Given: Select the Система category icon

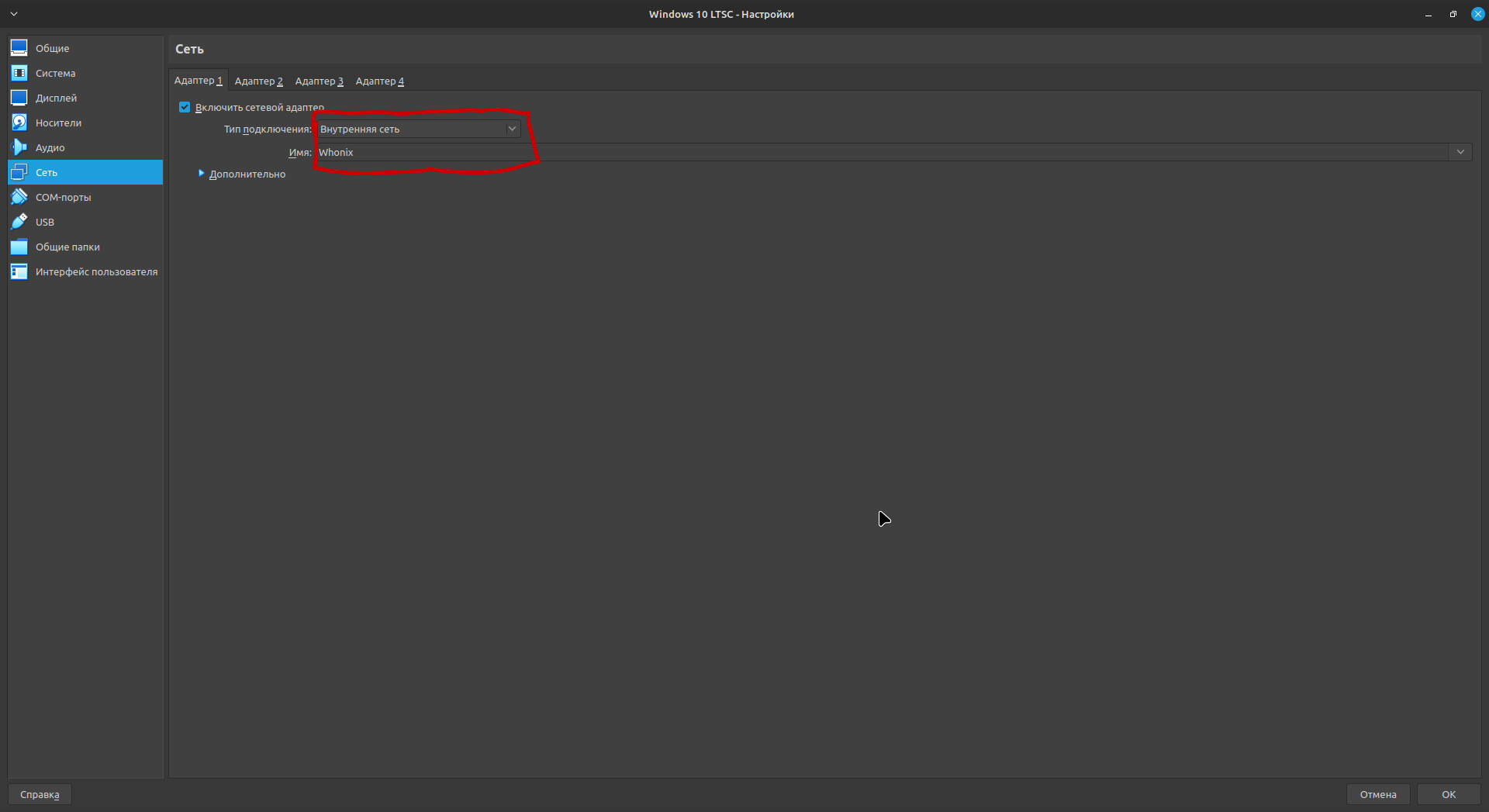Looking at the screenshot, I should (19, 73).
